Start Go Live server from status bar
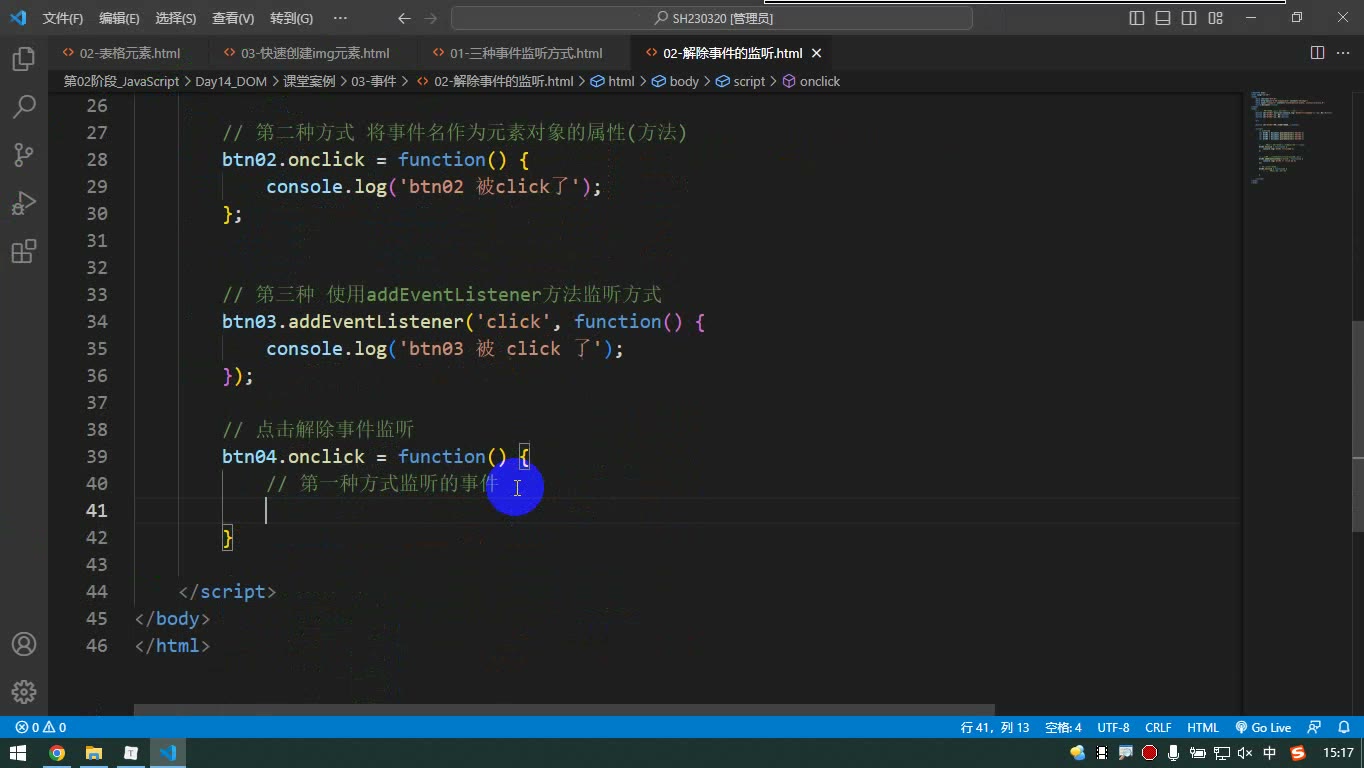The image size is (1364, 768). click(x=1263, y=728)
